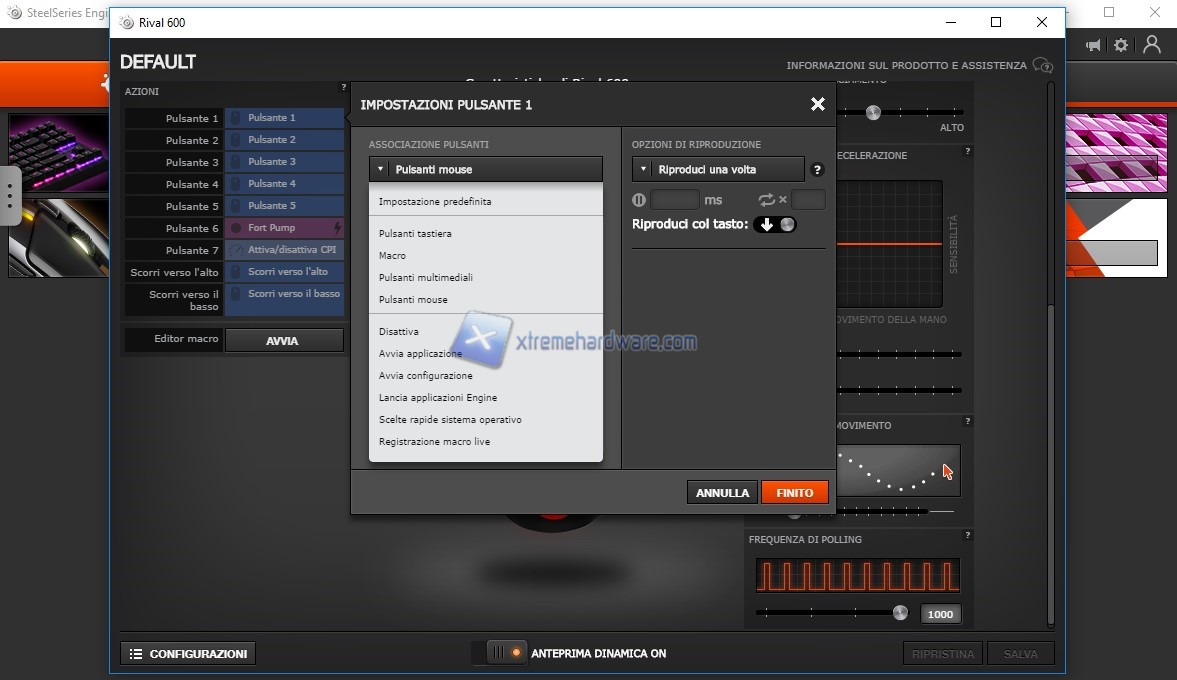Click the product info and support icon

click(1042, 66)
